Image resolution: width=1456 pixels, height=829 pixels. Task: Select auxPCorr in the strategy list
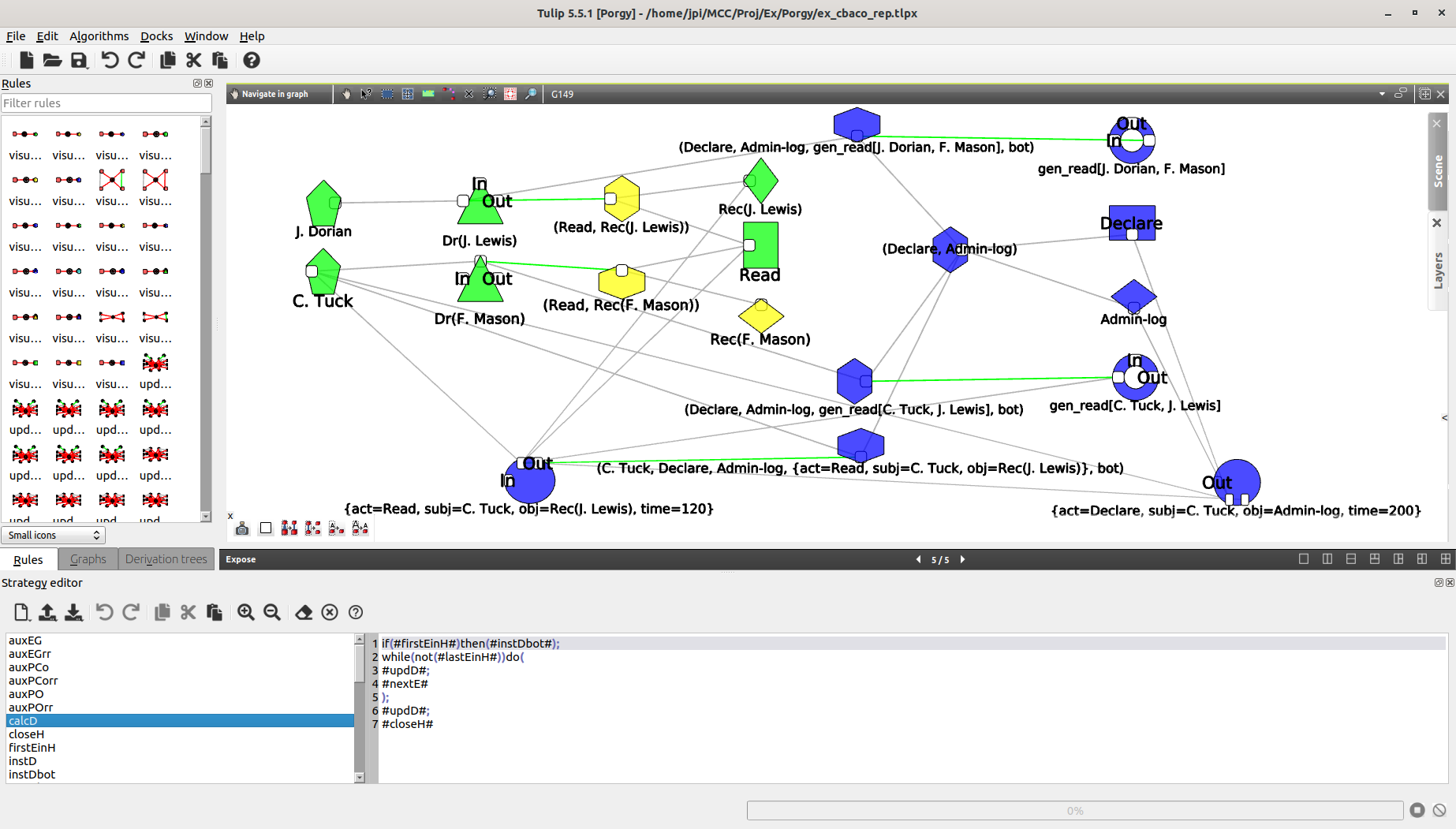(x=180, y=681)
